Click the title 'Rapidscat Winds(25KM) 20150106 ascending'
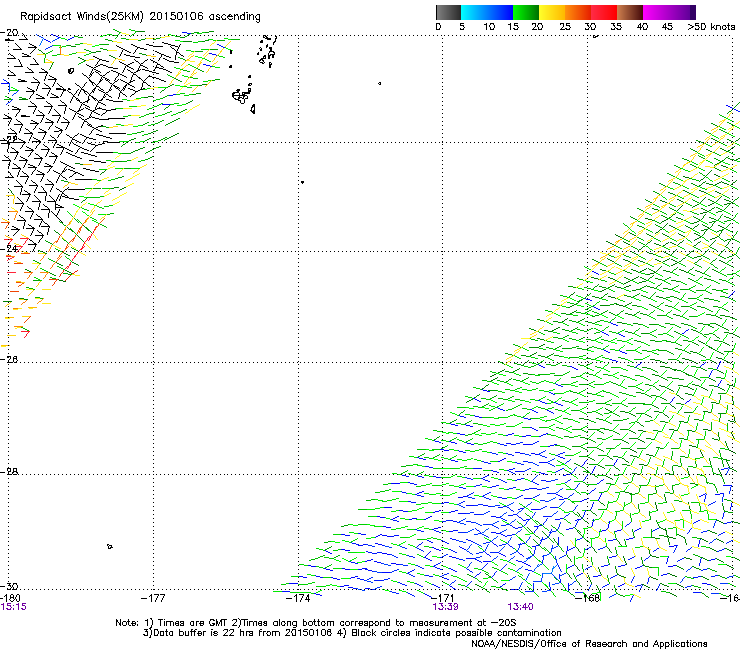Viewport: 740px width, 650px height. coord(140,17)
